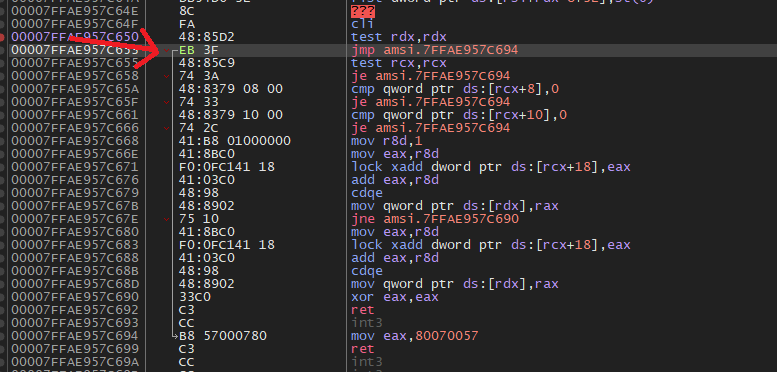This screenshot has width=779, height=372.
Task: Select the test rcx,rcx instruction
Action: coord(398,63)
